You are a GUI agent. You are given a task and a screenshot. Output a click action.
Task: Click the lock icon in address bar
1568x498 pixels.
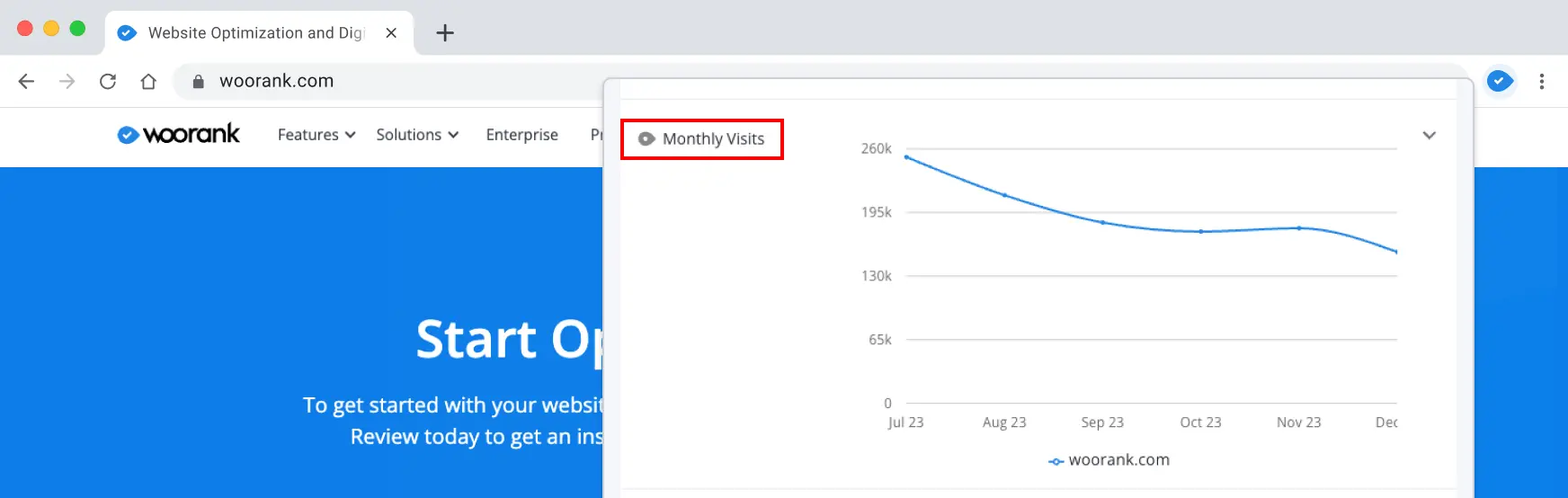[x=199, y=81]
